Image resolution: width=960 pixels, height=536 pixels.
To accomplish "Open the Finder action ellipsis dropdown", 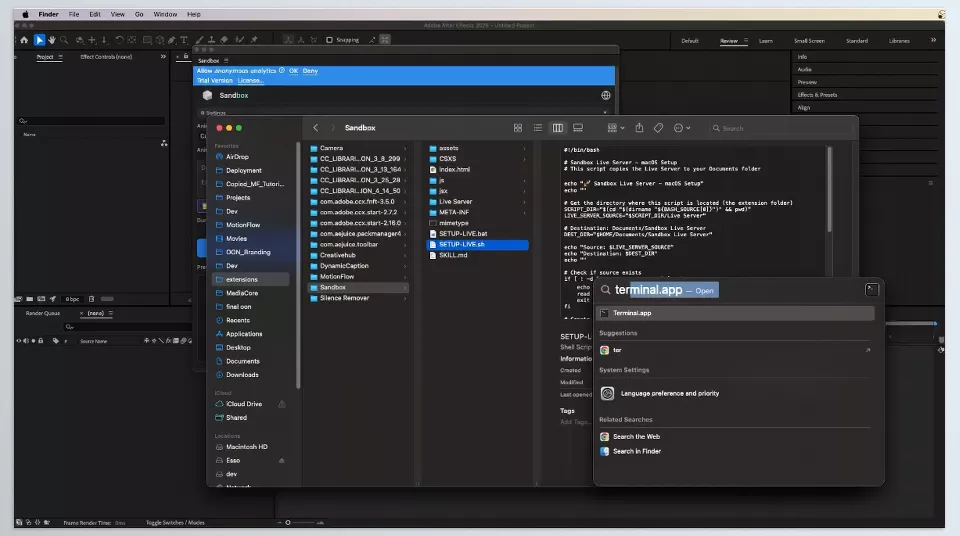I will (x=682, y=128).
